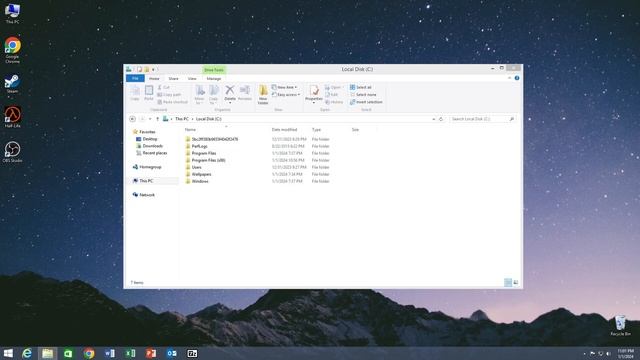Screen dimensions: 640x360
Task: Open Properties from the ribbon
Action: [x=314, y=92]
